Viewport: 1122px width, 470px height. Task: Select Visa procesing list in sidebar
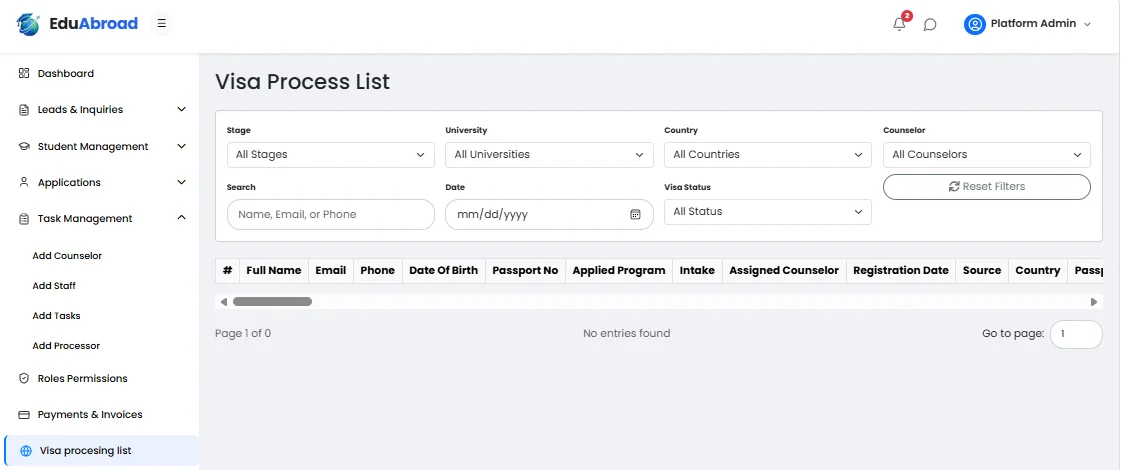coord(102,451)
